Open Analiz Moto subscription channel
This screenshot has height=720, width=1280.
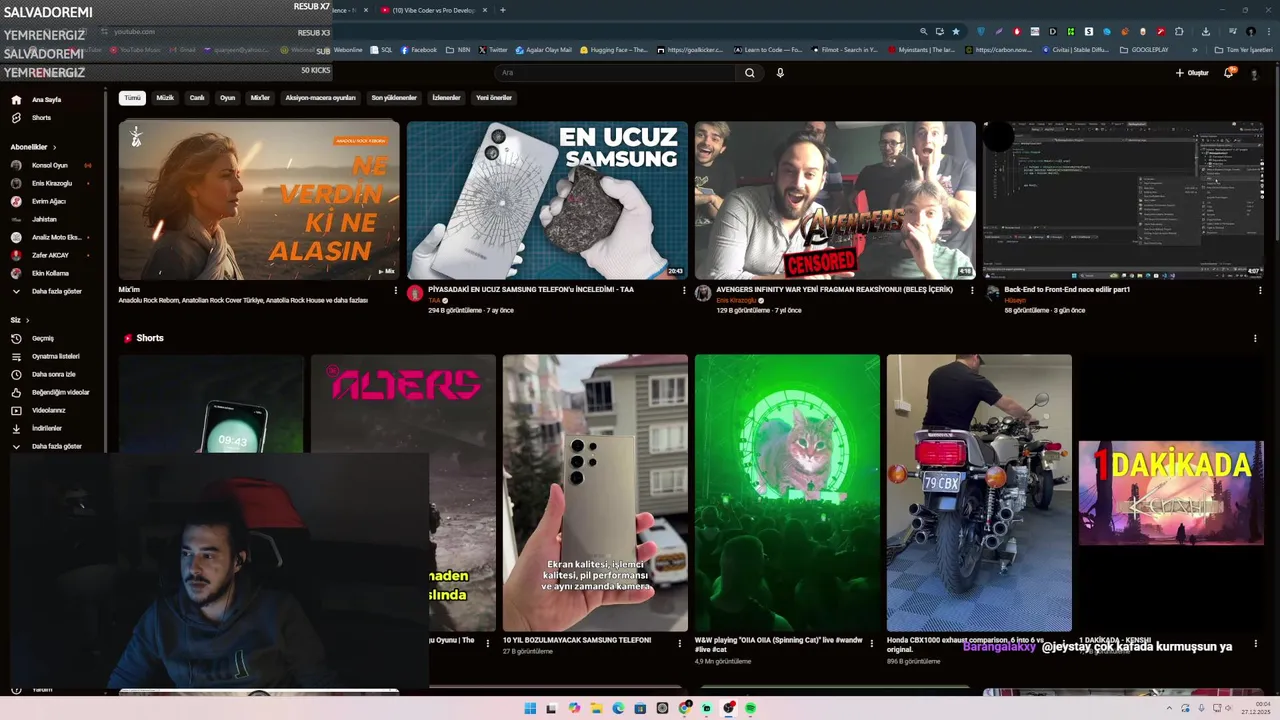(x=50, y=237)
